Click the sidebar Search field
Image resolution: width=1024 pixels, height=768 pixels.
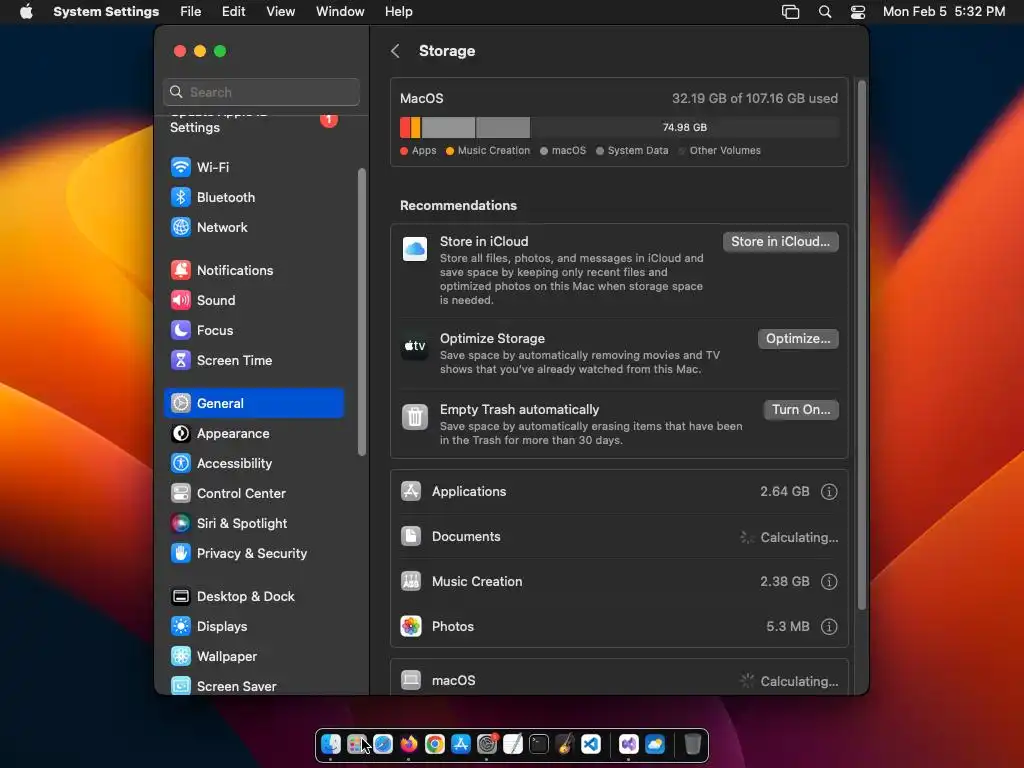coord(261,92)
